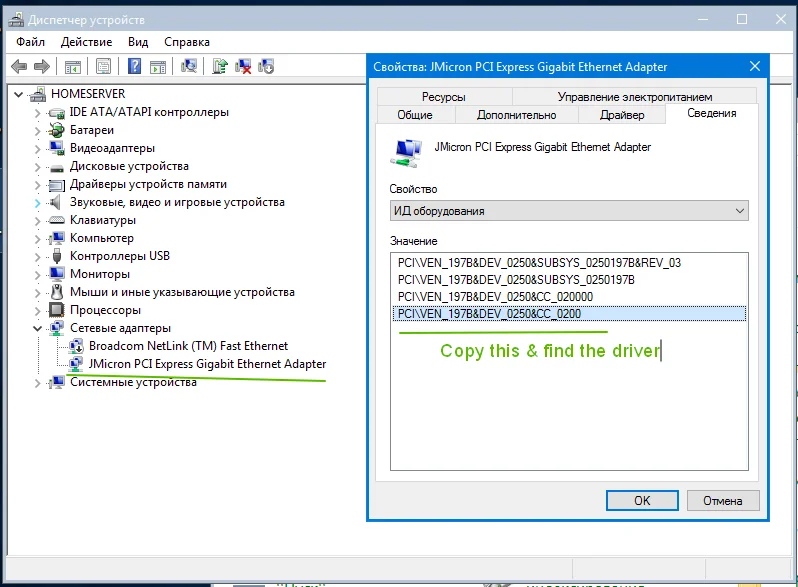Click the Update driver toolbar icon
798x587 pixels.
coord(220,66)
